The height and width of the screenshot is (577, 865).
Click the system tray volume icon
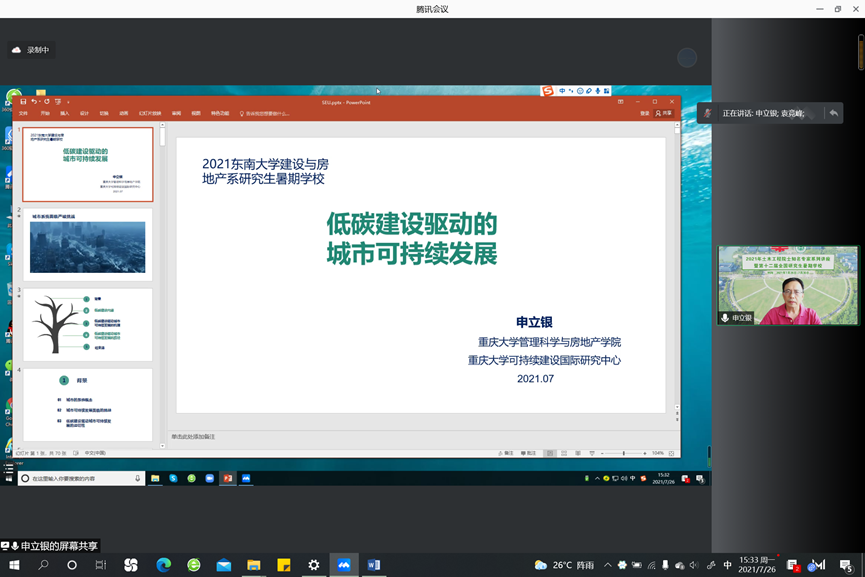[x=695, y=565]
